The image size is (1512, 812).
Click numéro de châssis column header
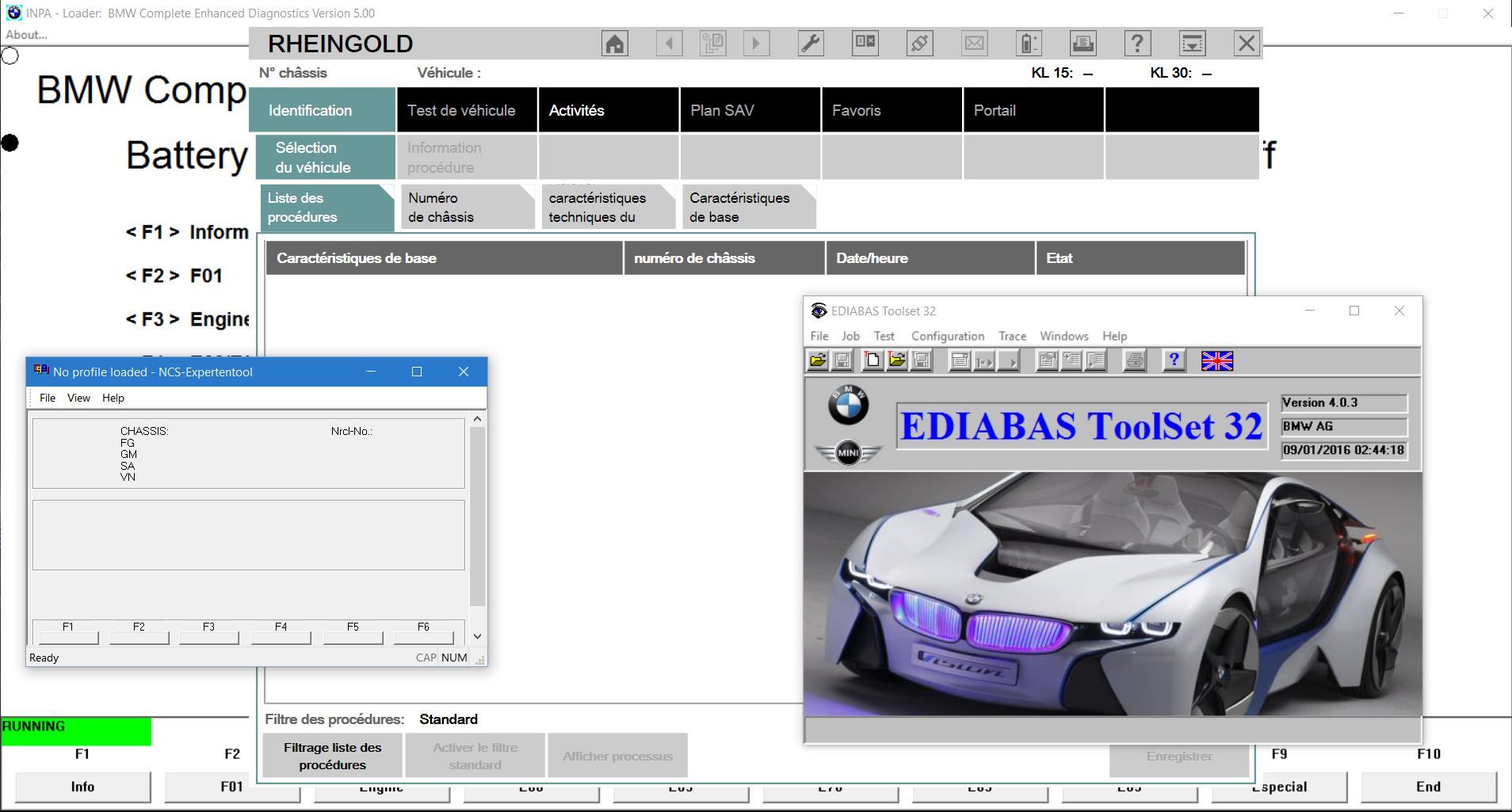click(x=724, y=258)
